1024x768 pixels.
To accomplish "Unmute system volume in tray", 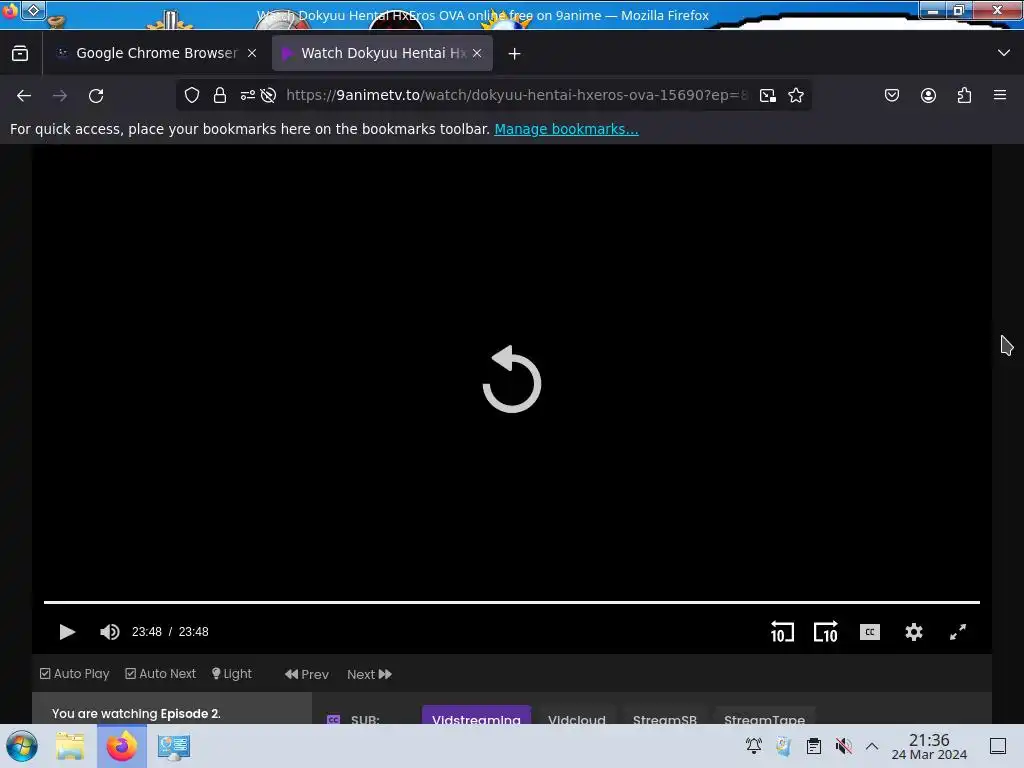I will click(843, 746).
